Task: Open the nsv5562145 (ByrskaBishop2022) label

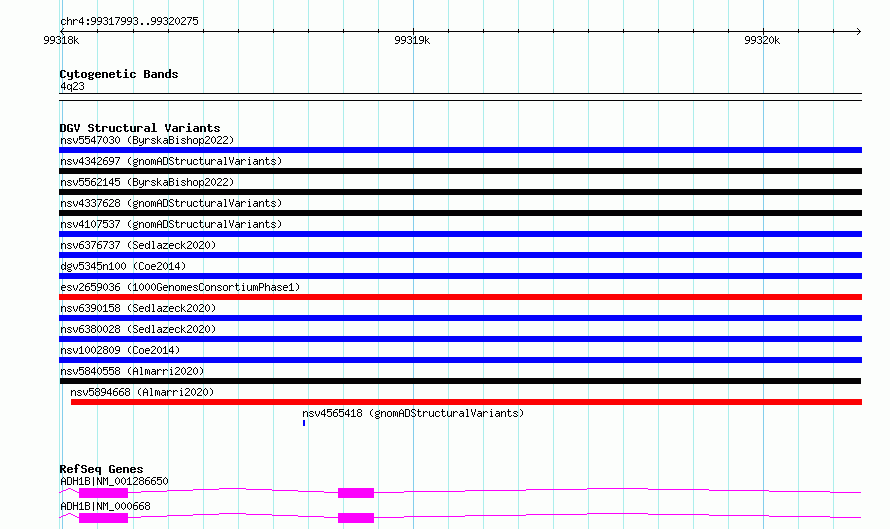Action: pos(147,182)
